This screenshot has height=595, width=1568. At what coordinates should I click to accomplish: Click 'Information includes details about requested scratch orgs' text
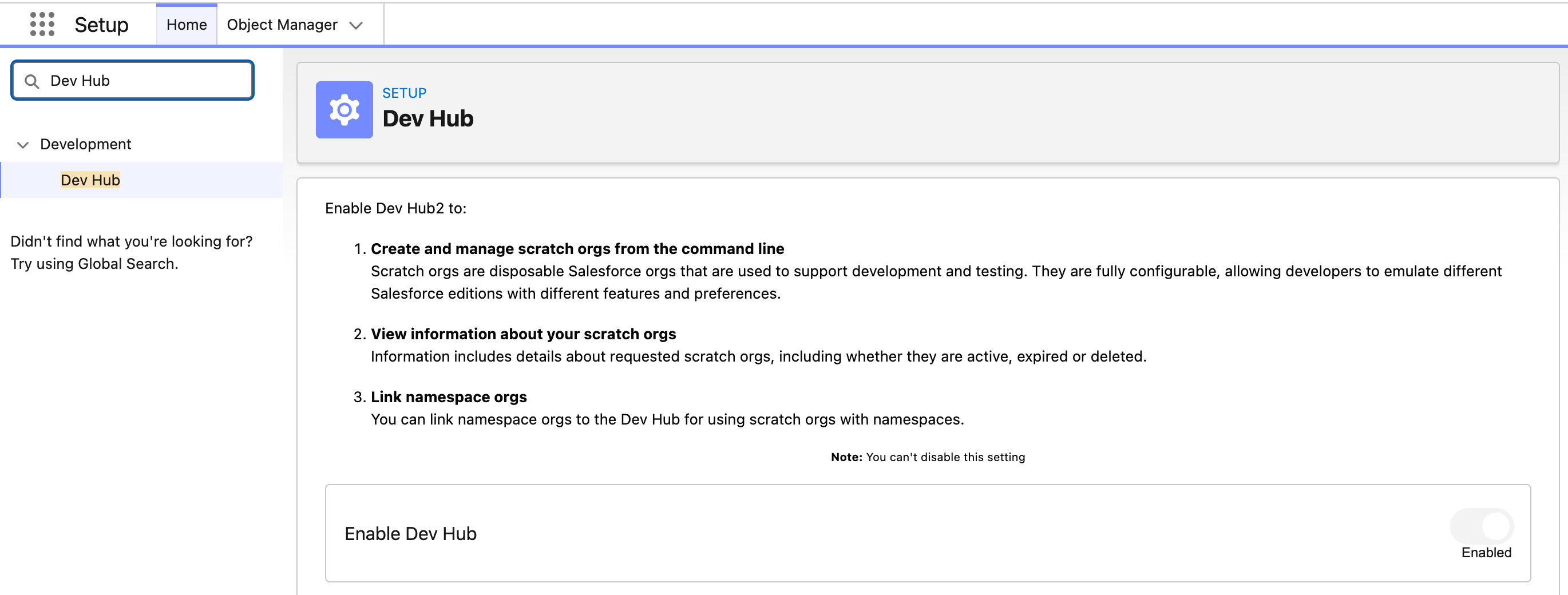(758, 356)
